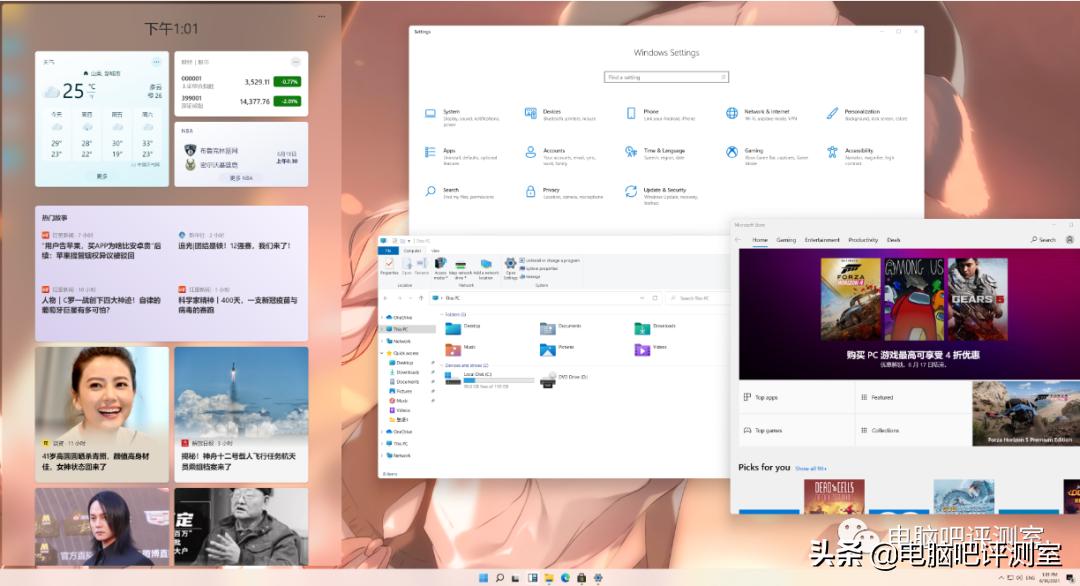
Task: Open Search in the Microsoft Store
Action: pos(1046,239)
